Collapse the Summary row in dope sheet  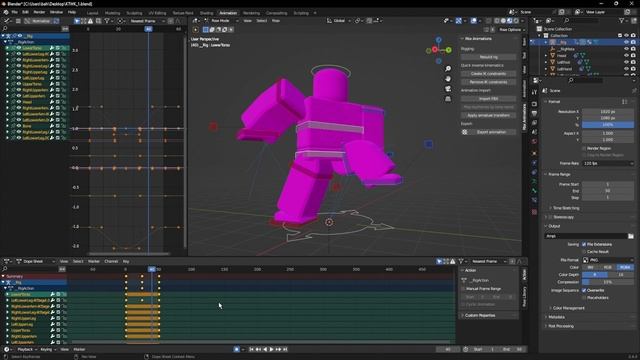3,276
